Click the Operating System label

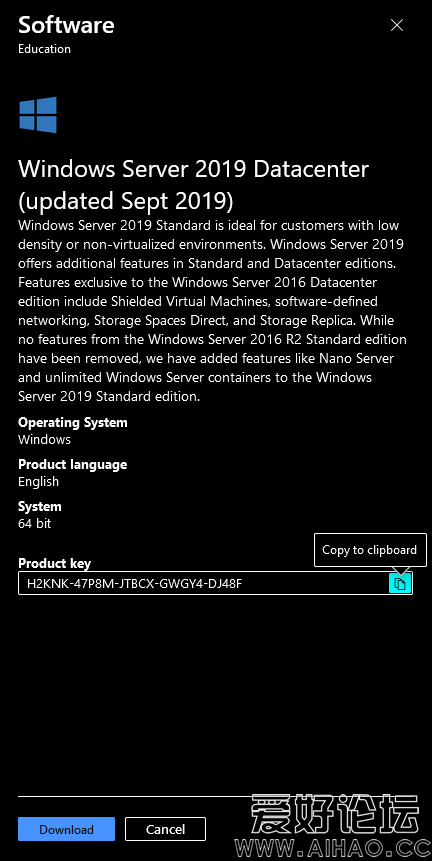(72, 423)
